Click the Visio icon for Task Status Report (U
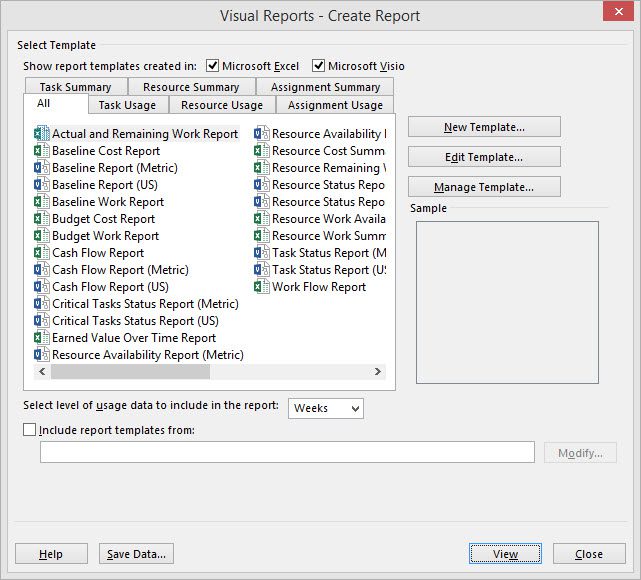Image resolution: width=641 pixels, height=580 pixels. (x=262, y=270)
